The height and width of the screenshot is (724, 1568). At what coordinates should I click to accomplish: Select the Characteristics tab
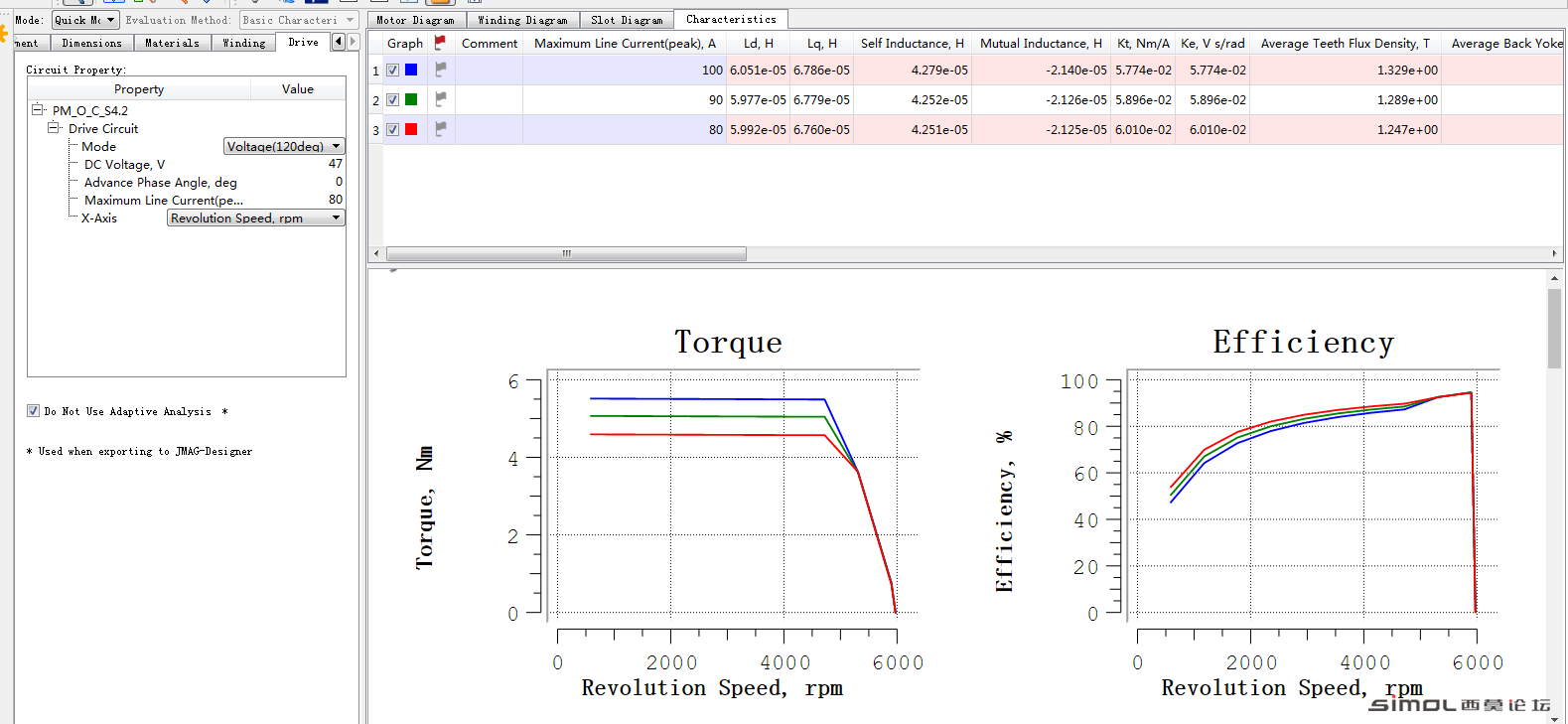[x=732, y=19]
